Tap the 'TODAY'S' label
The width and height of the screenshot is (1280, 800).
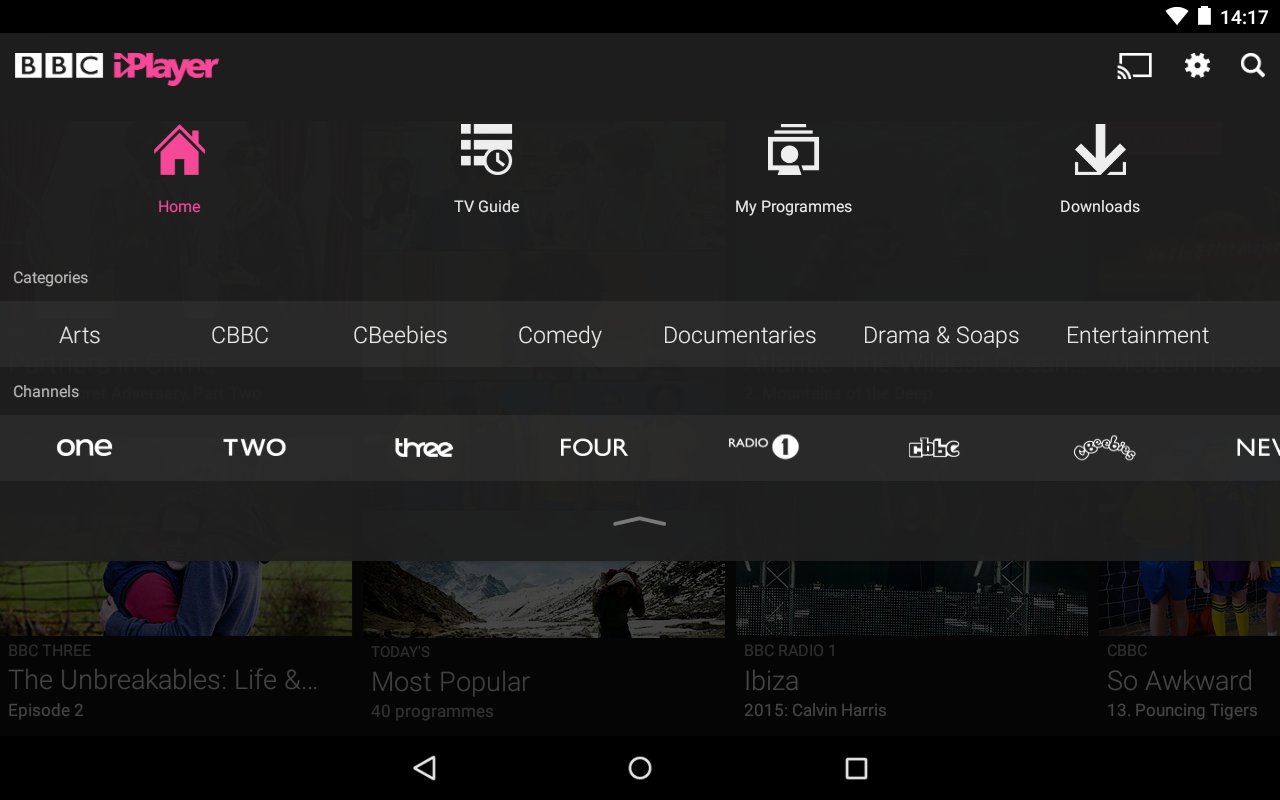(x=400, y=652)
